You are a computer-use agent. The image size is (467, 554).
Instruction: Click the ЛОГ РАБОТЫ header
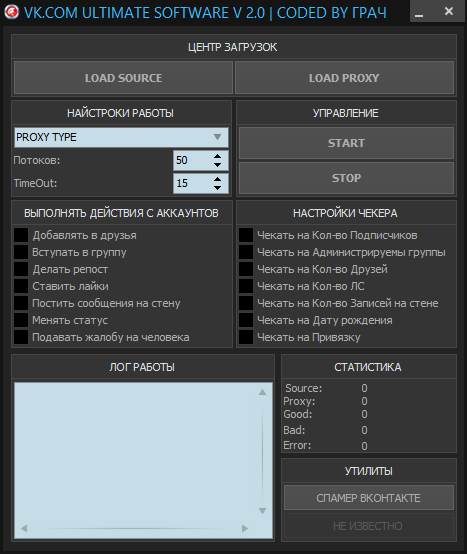(x=142, y=367)
